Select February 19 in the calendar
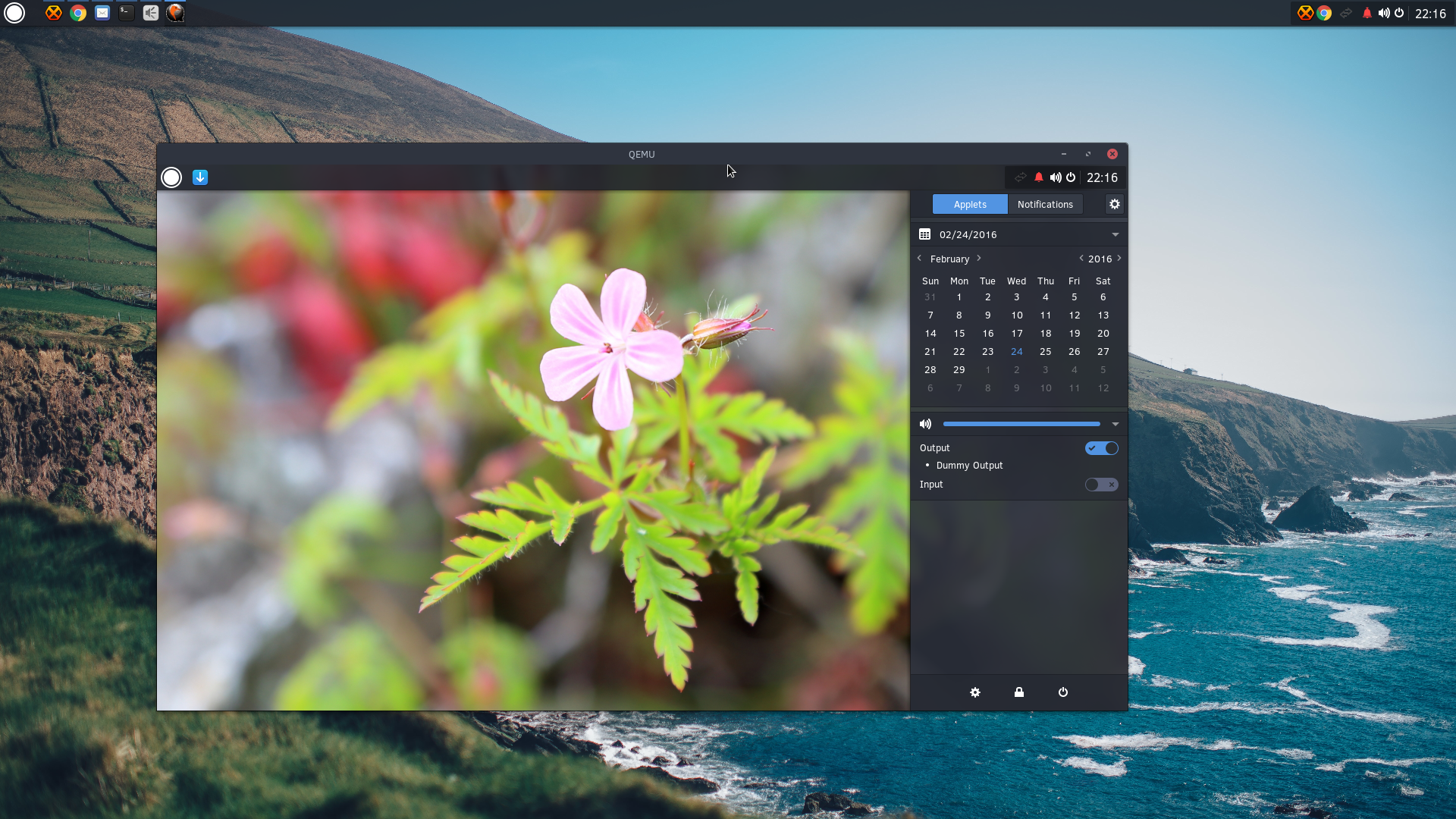 click(1075, 334)
